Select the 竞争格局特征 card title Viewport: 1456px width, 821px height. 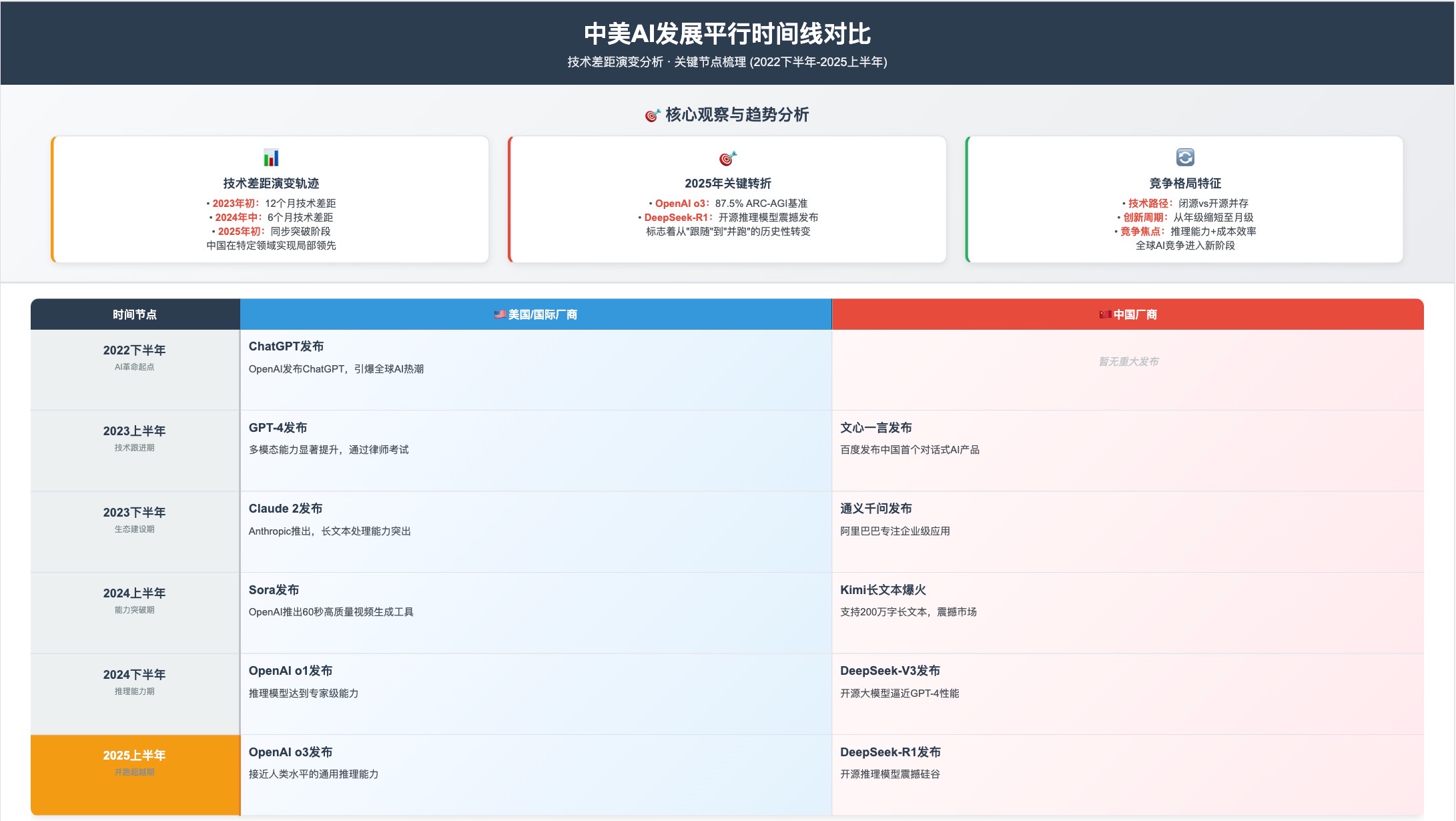tap(1185, 183)
